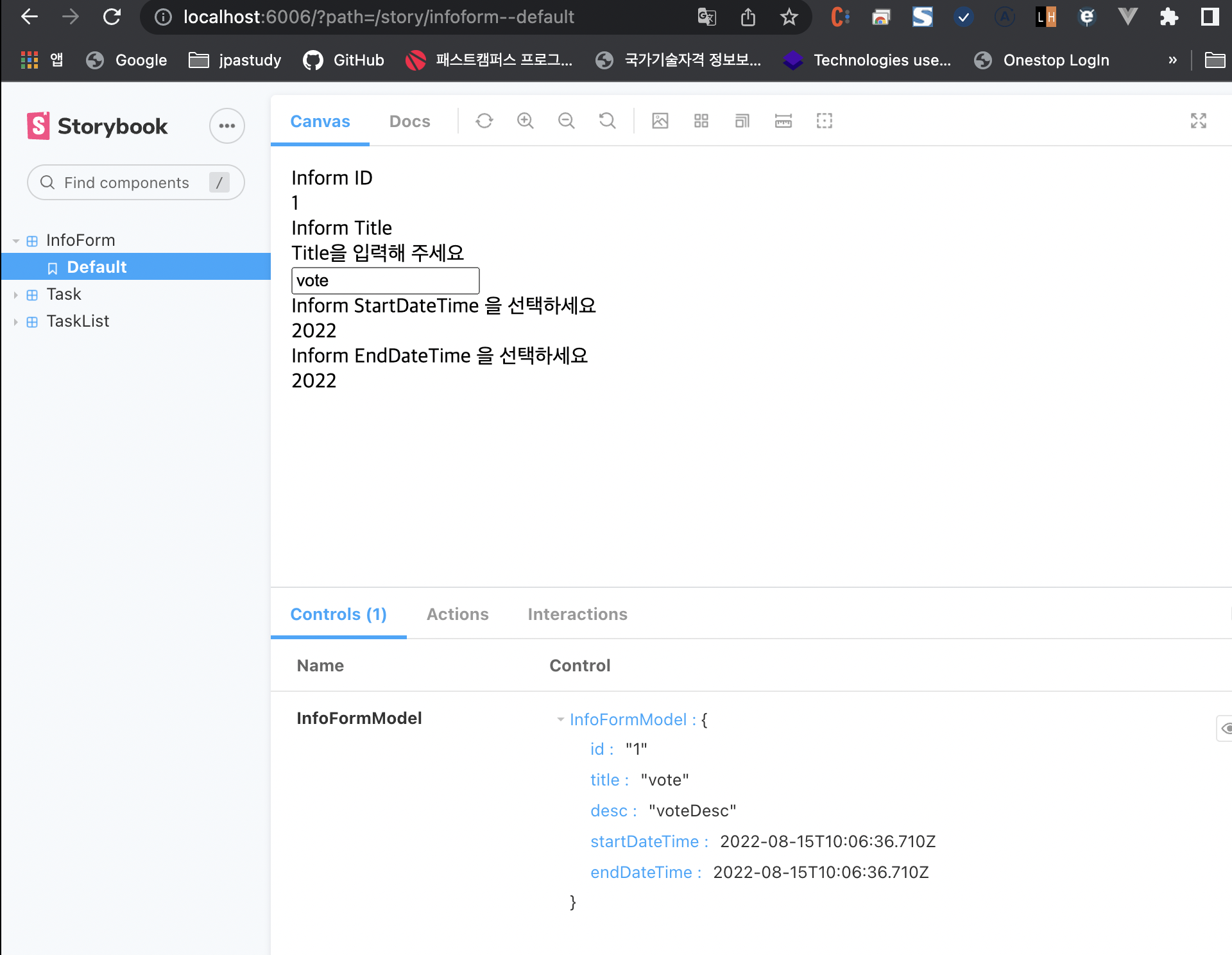Open the Interactions panel tab

577,614
